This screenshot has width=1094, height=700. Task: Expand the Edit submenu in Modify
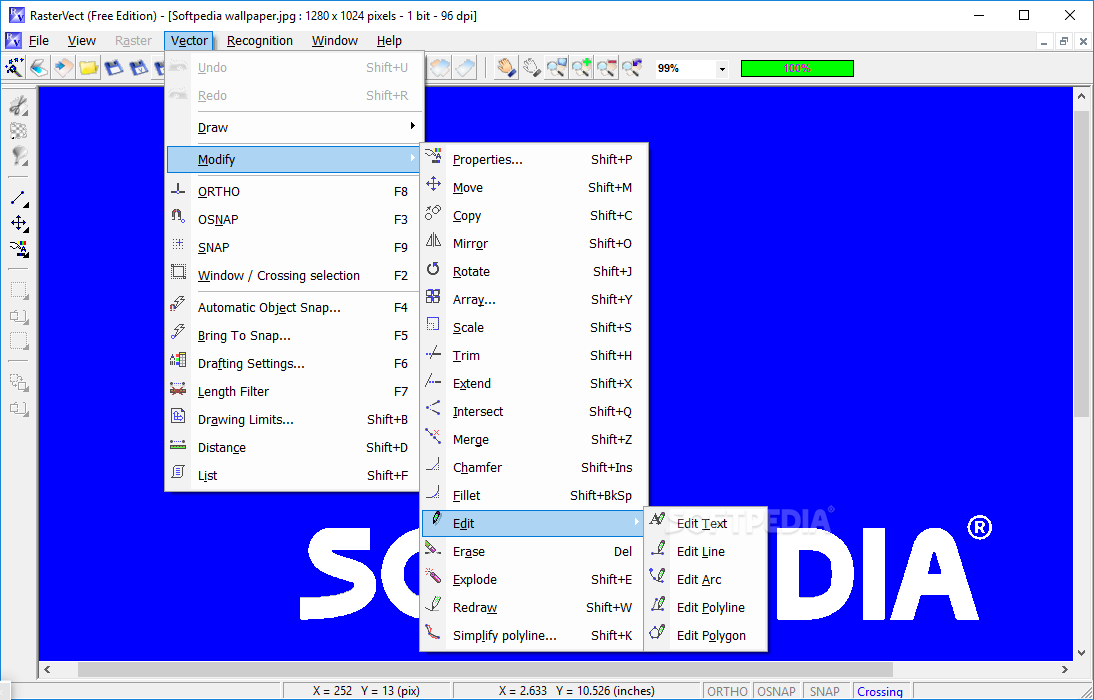tap(532, 523)
